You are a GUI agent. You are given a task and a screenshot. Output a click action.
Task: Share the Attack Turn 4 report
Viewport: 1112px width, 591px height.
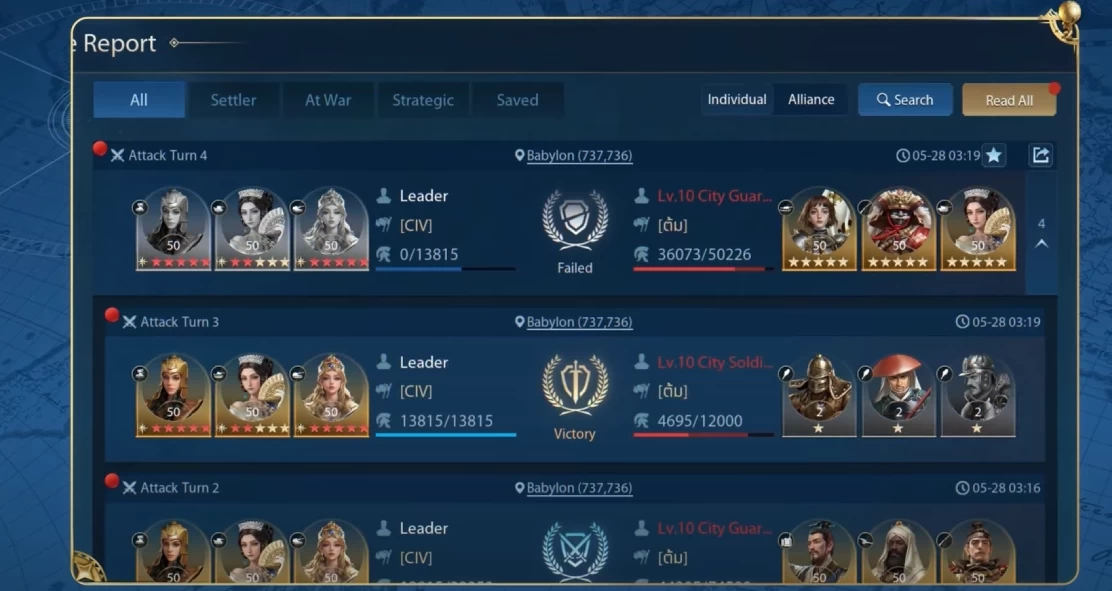click(1040, 155)
